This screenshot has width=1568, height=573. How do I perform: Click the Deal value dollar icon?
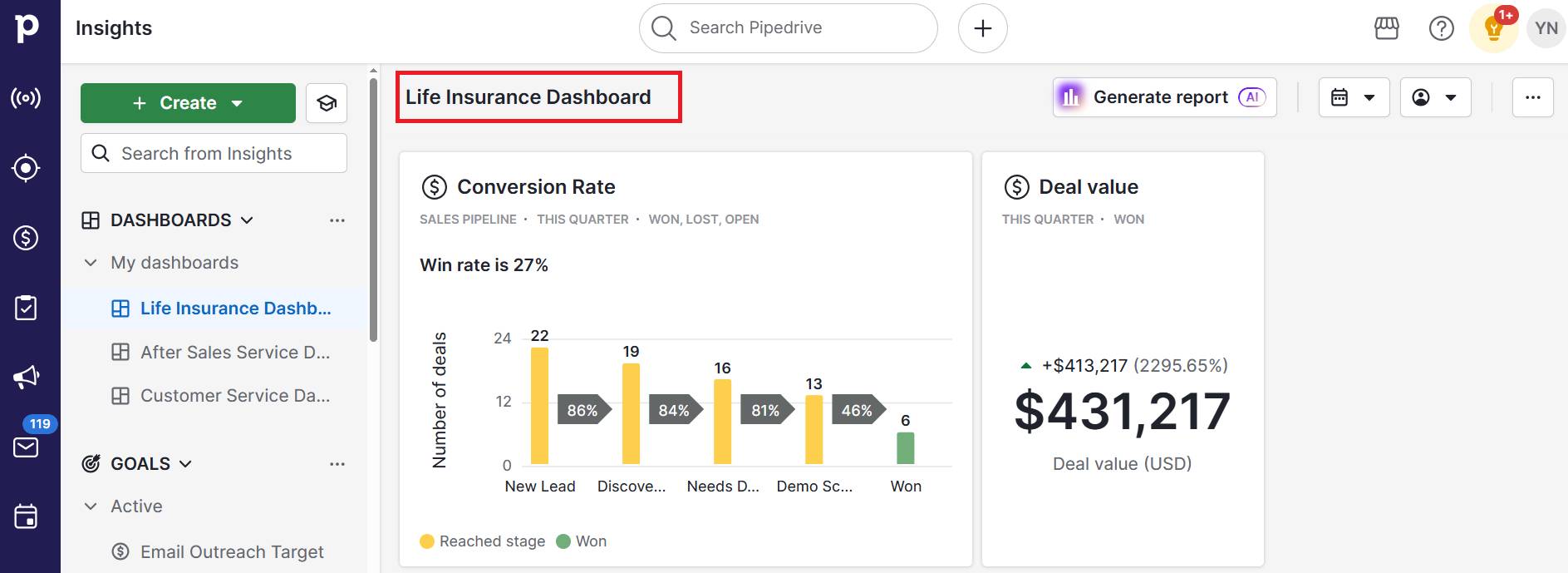click(1016, 187)
